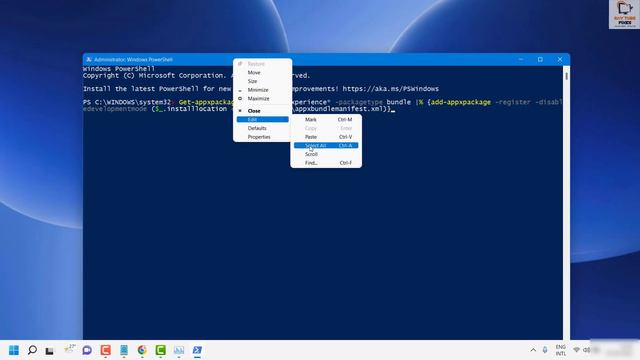Screen dimensions: 640x360
Task: Click the PowerShell vertical scrollbar thumb
Action: [567, 76]
